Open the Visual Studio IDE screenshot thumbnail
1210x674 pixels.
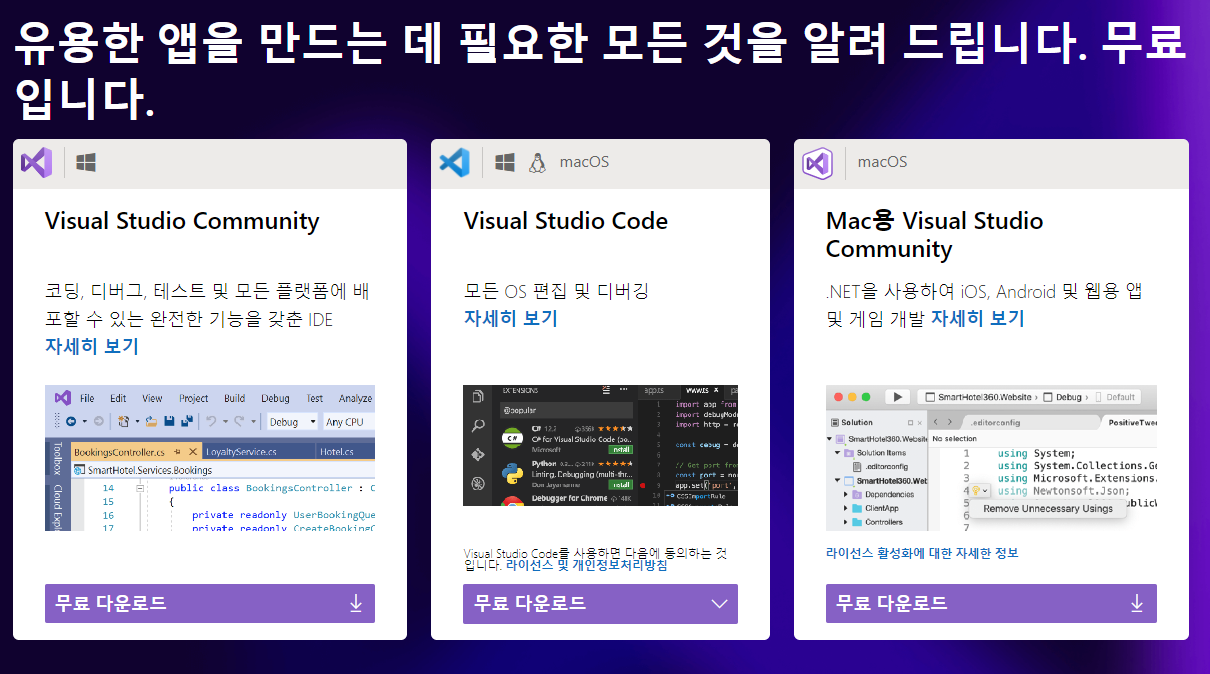pos(210,458)
